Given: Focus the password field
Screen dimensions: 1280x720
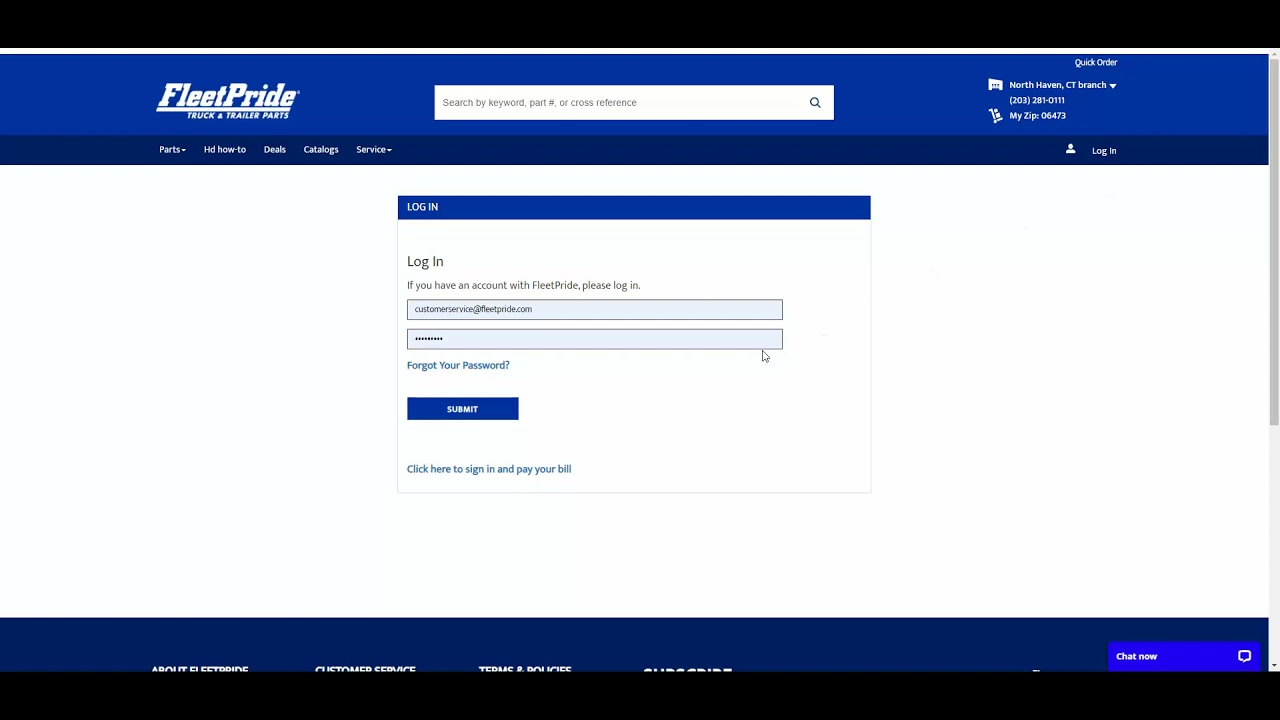Looking at the screenshot, I should click(x=595, y=339).
